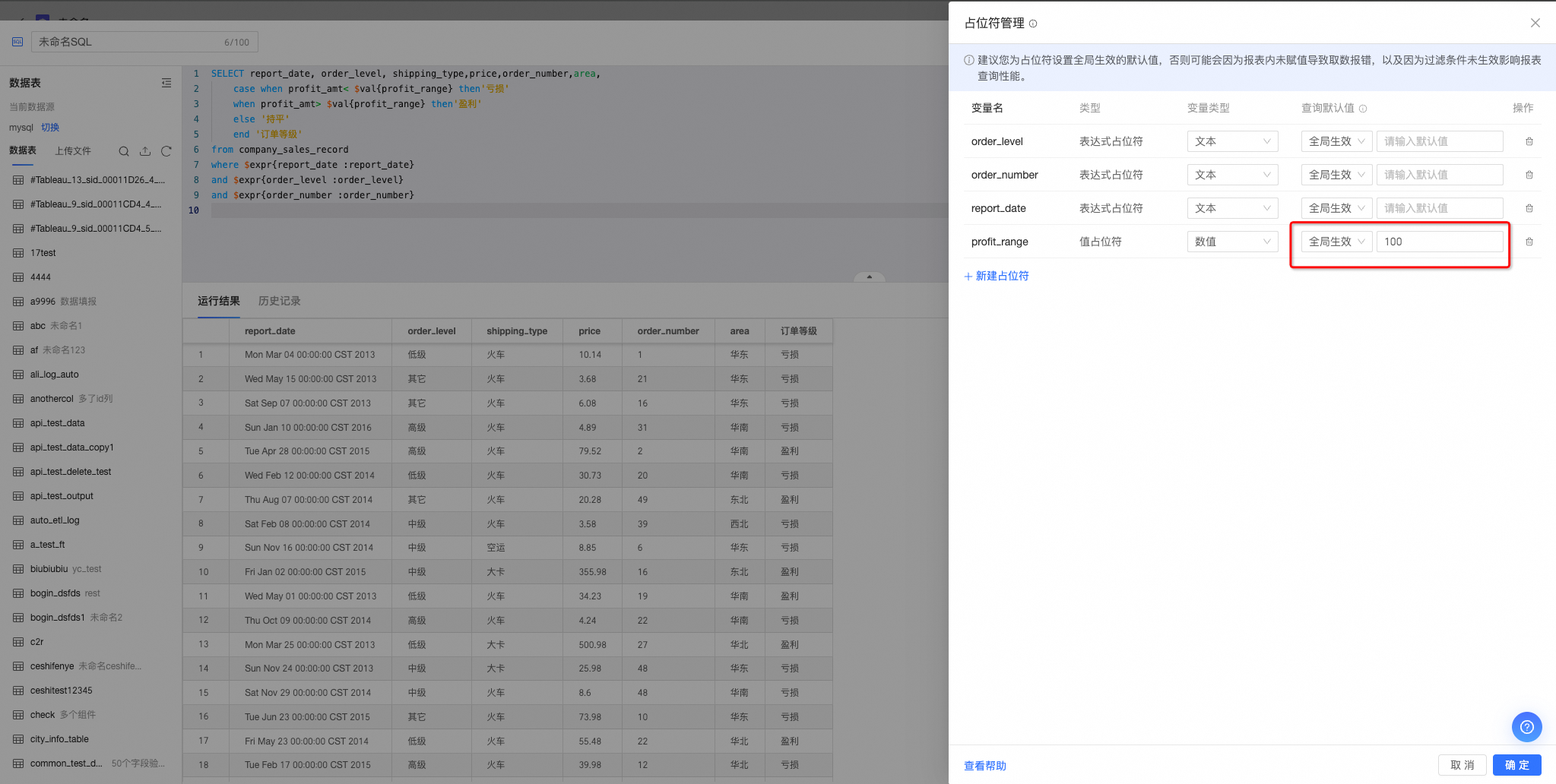Select the 数据表 sidebar tab
This screenshot has height=784, width=1556.
23,150
